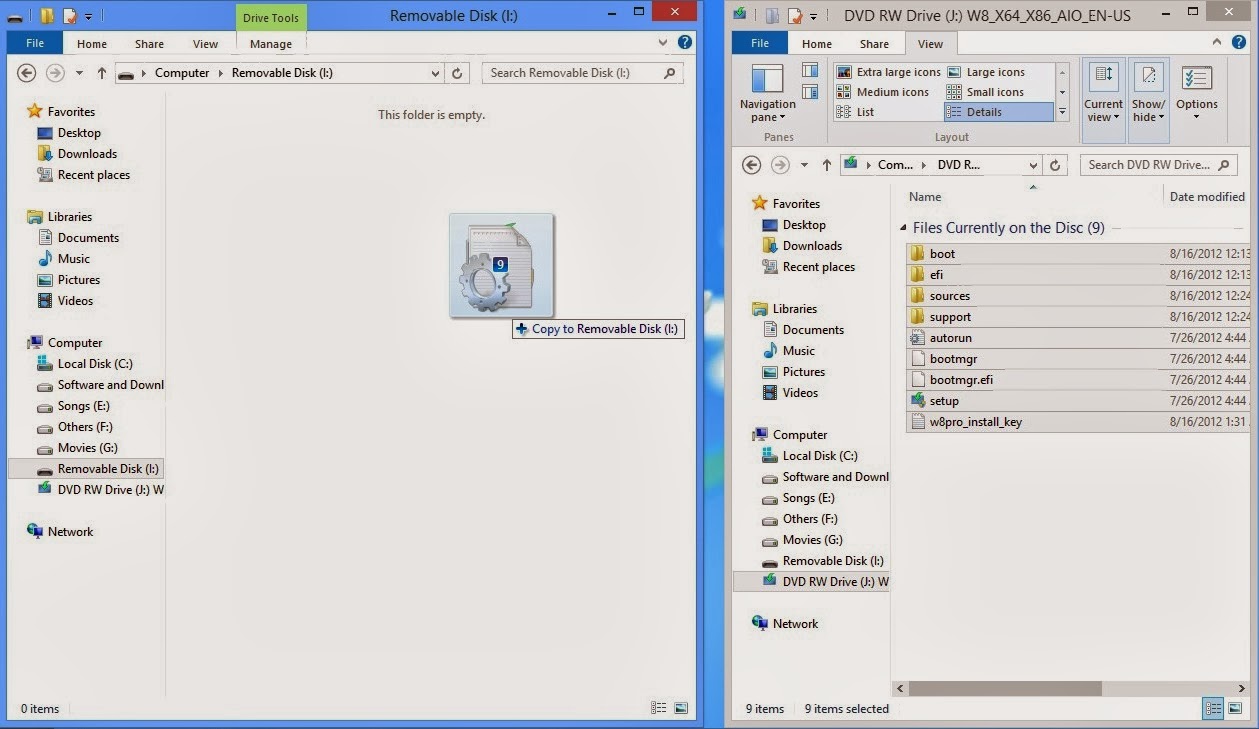The width and height of the screenshot is (1259, 729).
Task: Select Local Disk (C:) in left navigation tree
Action: [x=95, y=364]
